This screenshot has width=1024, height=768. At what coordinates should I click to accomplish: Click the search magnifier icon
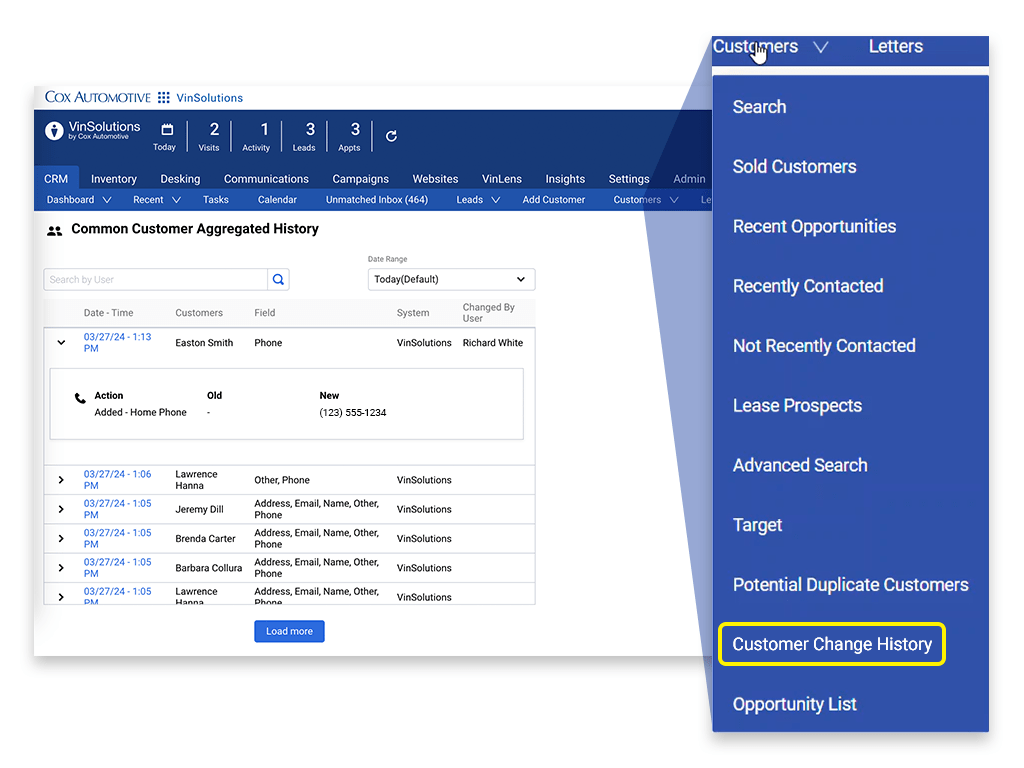click(277, 279)
